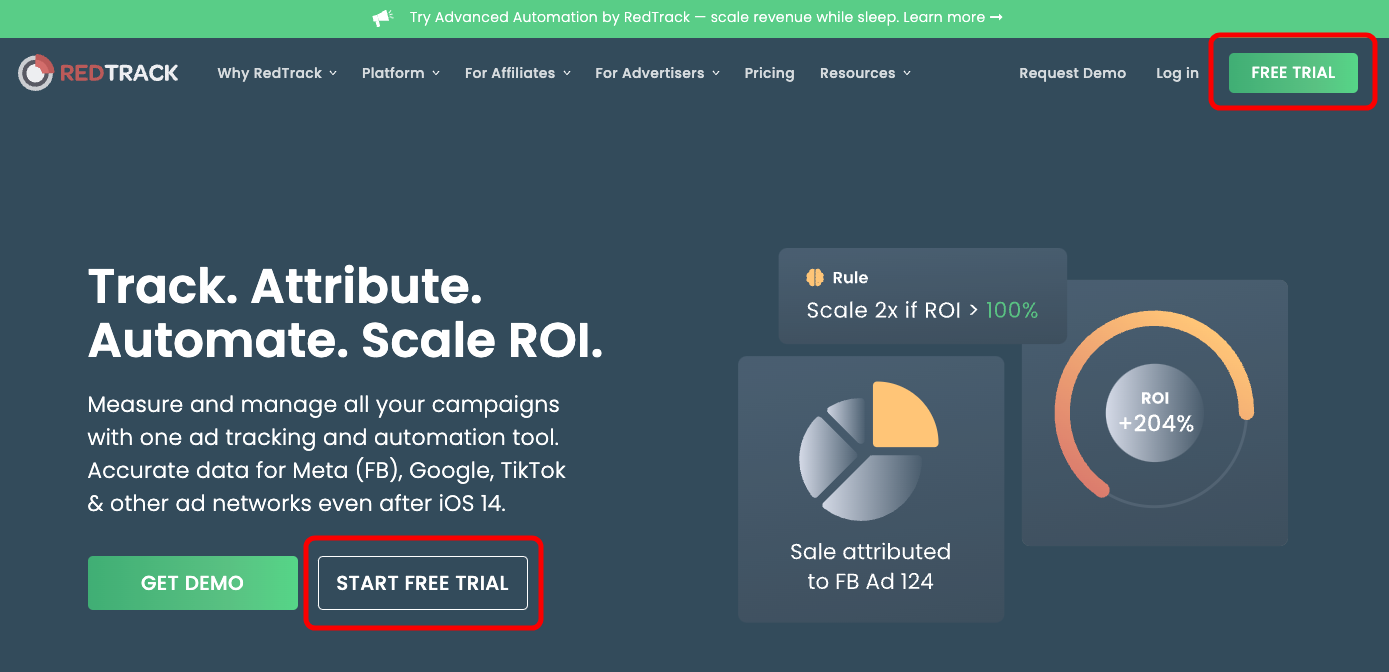The width and height of the screenshot is (1389, 672).
Task: Click the coin icon next to 'Rule'
Action: (x=813, y=277)
